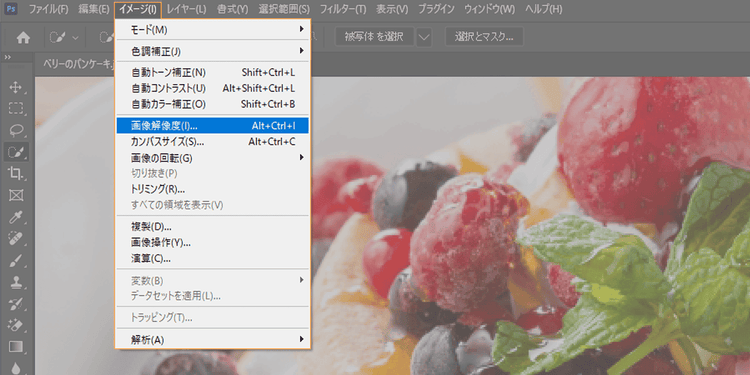
Task: Select the Blur tool droplet icon
Action: [x=16, y=367]
